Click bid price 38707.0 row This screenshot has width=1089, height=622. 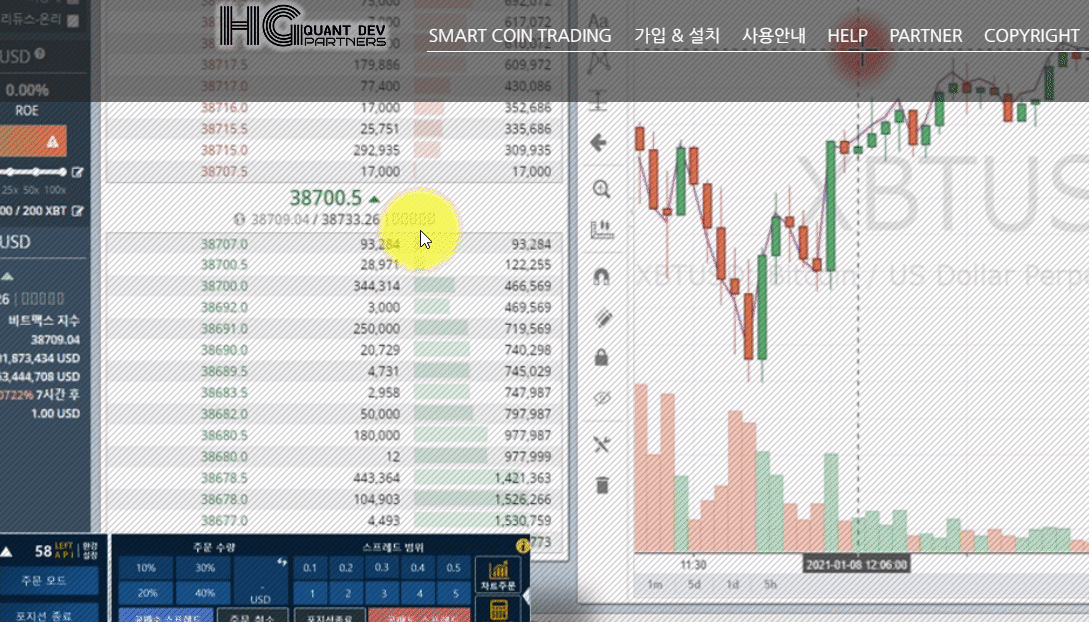[333, 244]
